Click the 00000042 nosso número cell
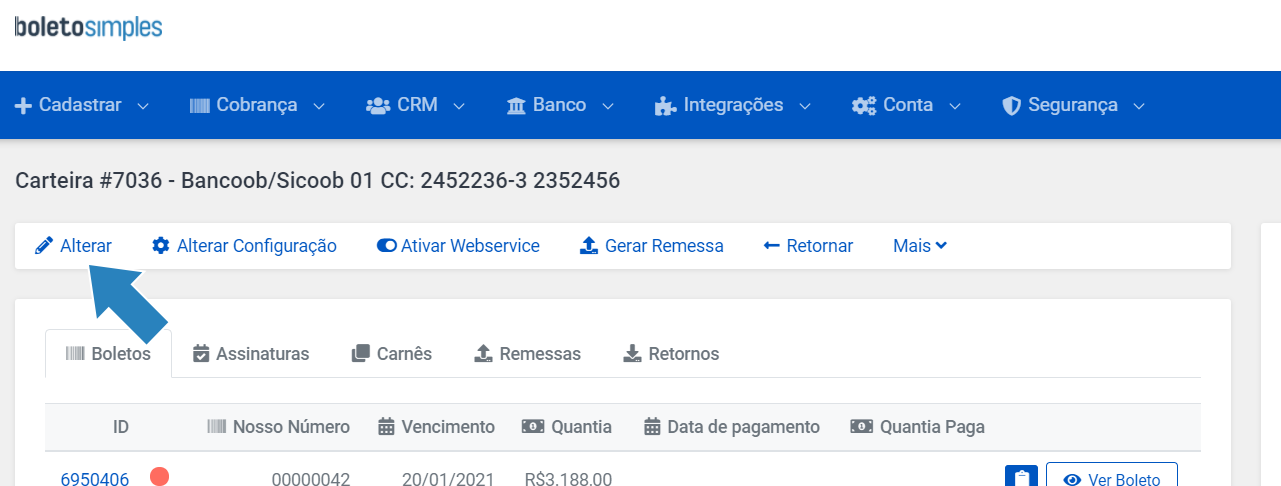Image resolution: width=1281 pixels, height=486 pixels. pos(311,479)
